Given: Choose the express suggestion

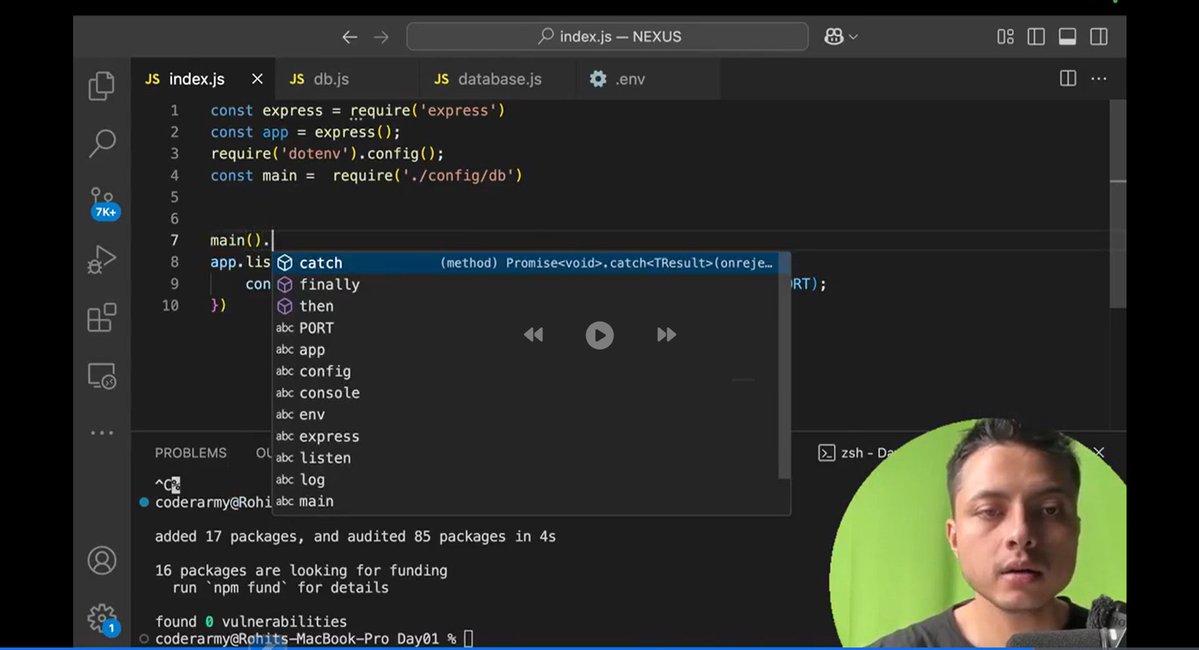Looking at the screenshot, I should [525, 437].
